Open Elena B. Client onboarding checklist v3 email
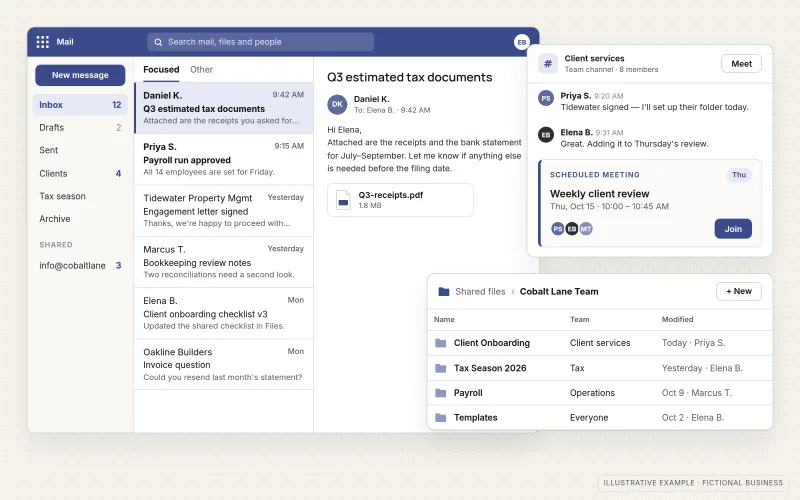This screenshot has height=500, width=800. [x=224, y=313]
